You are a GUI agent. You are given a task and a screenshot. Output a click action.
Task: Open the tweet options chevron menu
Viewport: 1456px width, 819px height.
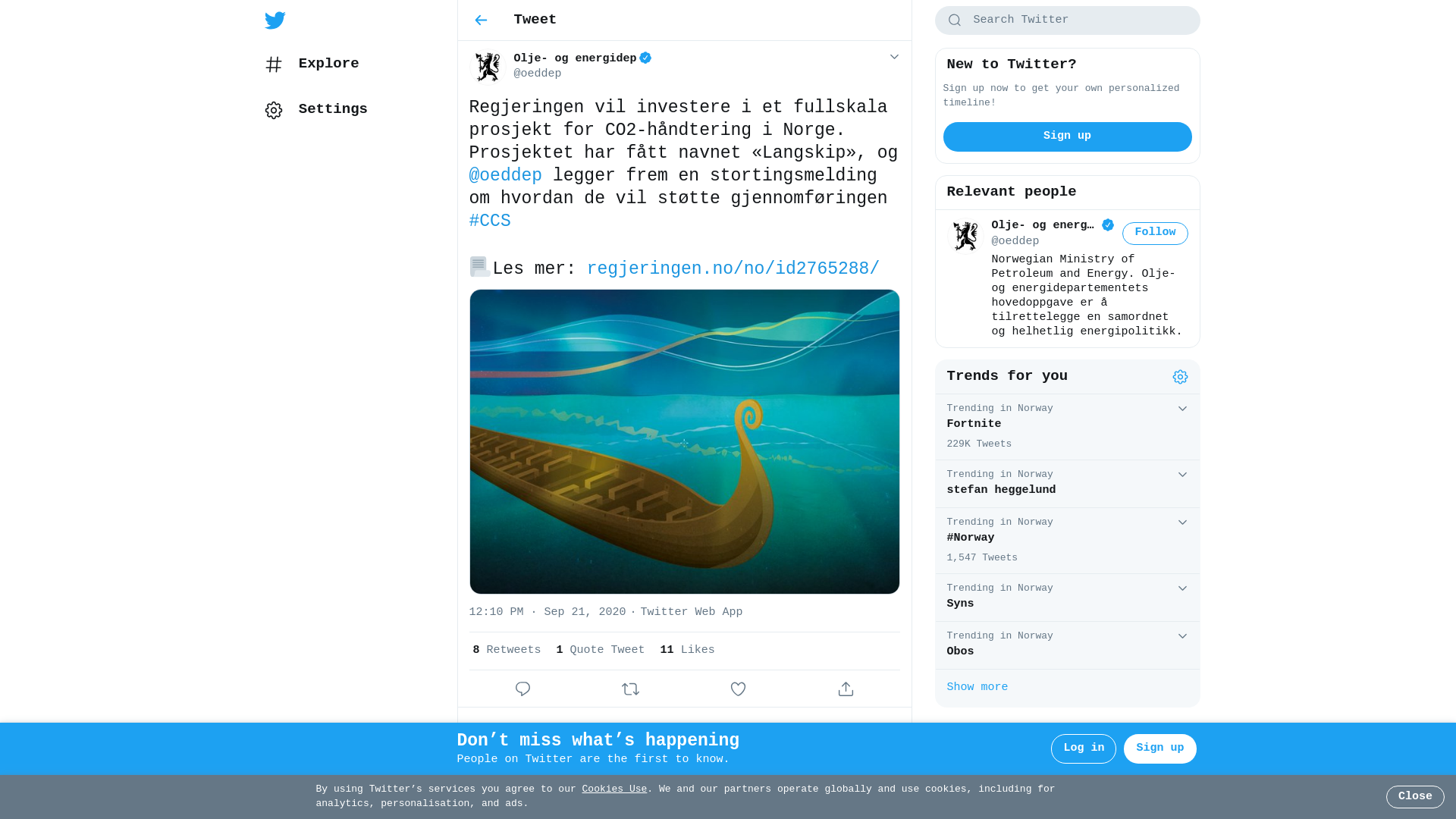[894, 58]
